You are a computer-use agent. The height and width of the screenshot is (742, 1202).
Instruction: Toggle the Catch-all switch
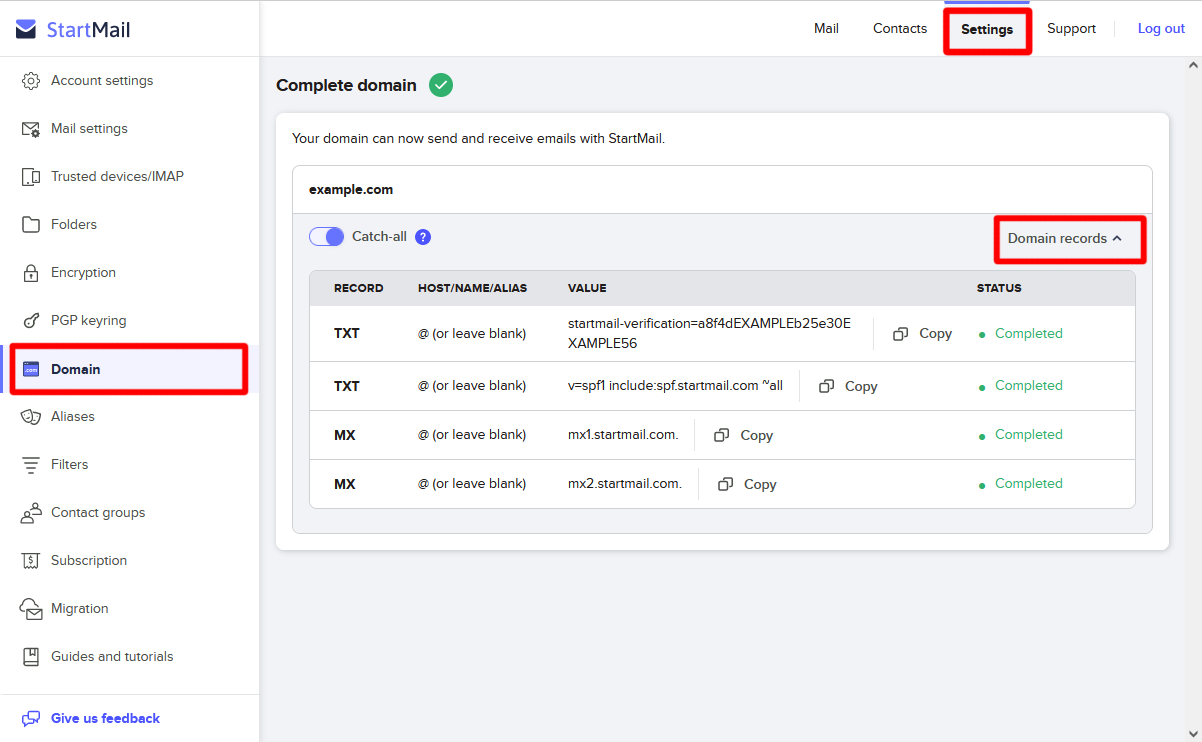point(326,237)
